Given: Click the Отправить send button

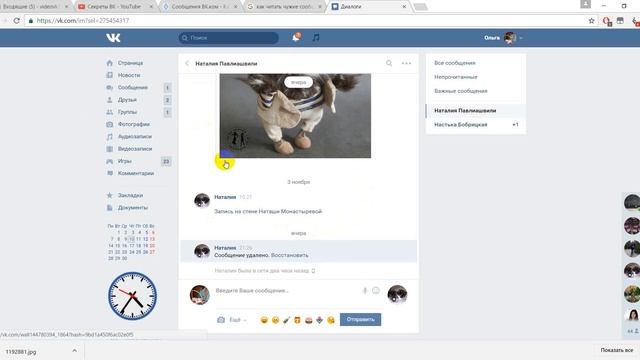Looking at the screenshot, I should tap(360, 319).
